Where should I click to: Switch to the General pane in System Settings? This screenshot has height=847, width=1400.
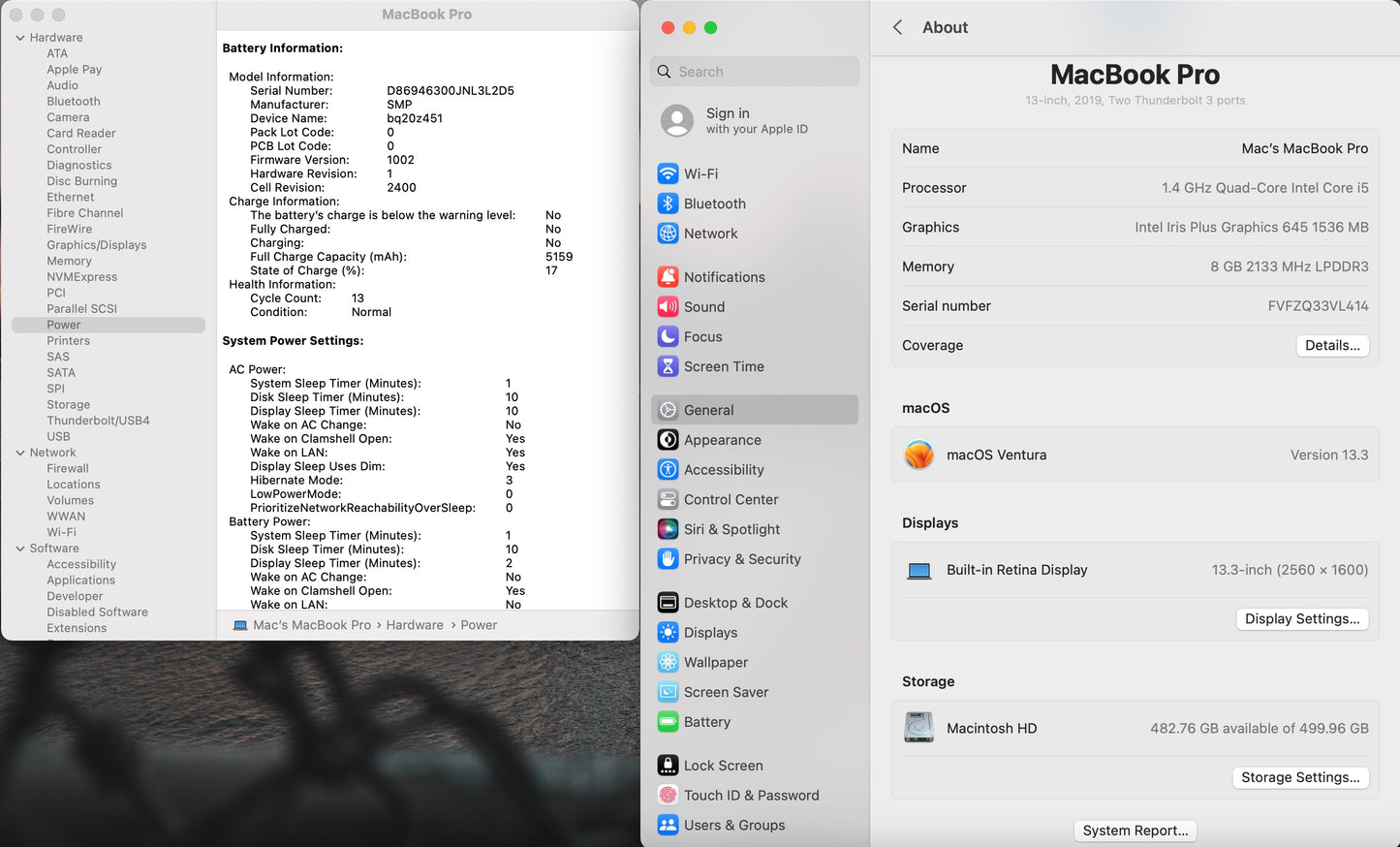tap(707, 409)
